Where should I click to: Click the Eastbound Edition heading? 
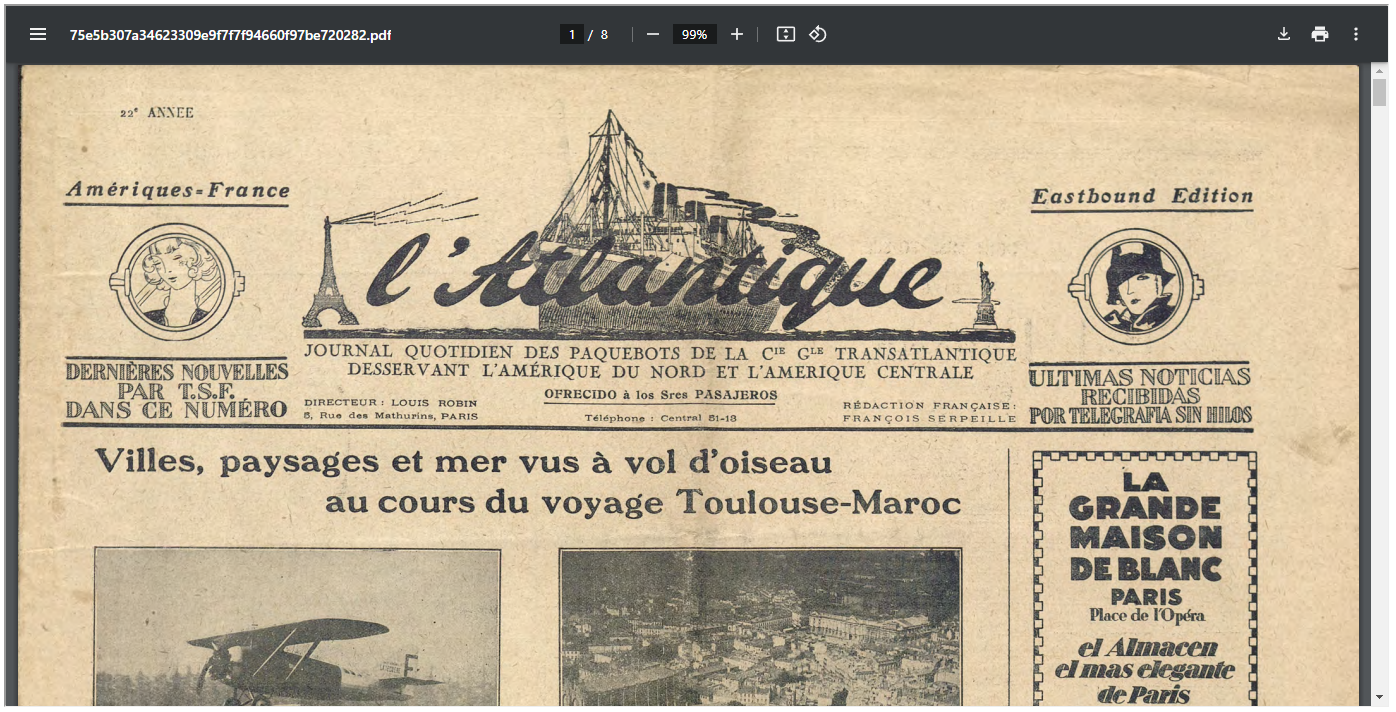tap(1142, 197)
